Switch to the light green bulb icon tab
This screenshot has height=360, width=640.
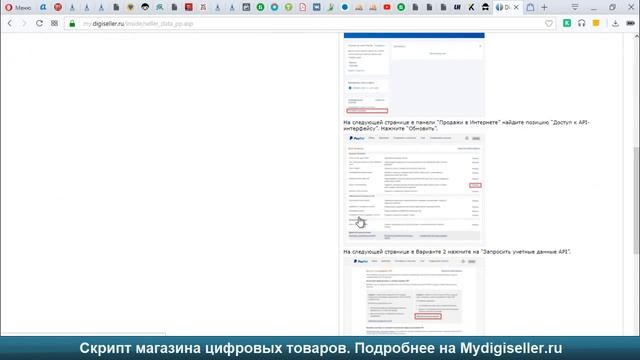(x=289, y=7)
